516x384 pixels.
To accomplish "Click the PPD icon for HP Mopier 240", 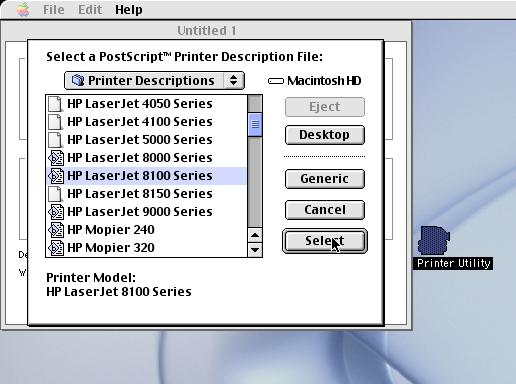I will pyautogui.click(x=56, y=230).
